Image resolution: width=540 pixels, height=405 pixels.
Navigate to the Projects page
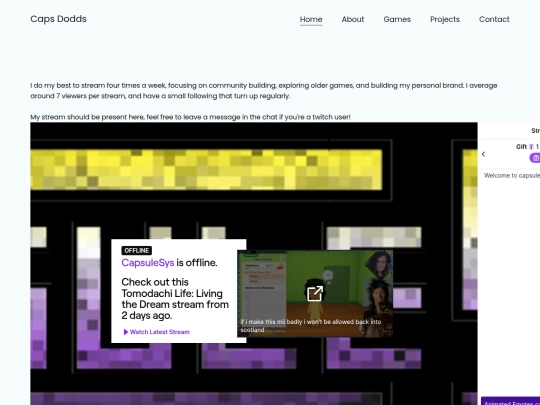click(x=445, y=19)
